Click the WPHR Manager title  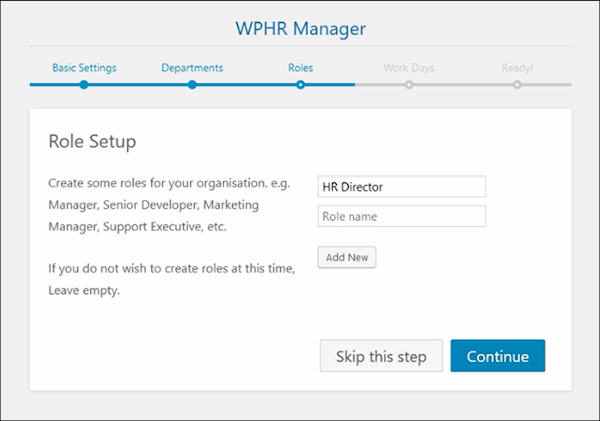pos(300,26)
